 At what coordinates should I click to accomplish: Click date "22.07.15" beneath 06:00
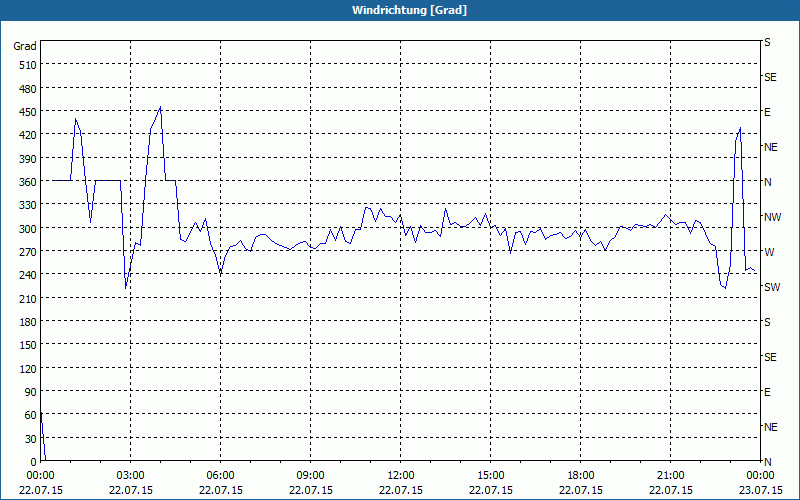pyautogui.click(x=220, y=490)
